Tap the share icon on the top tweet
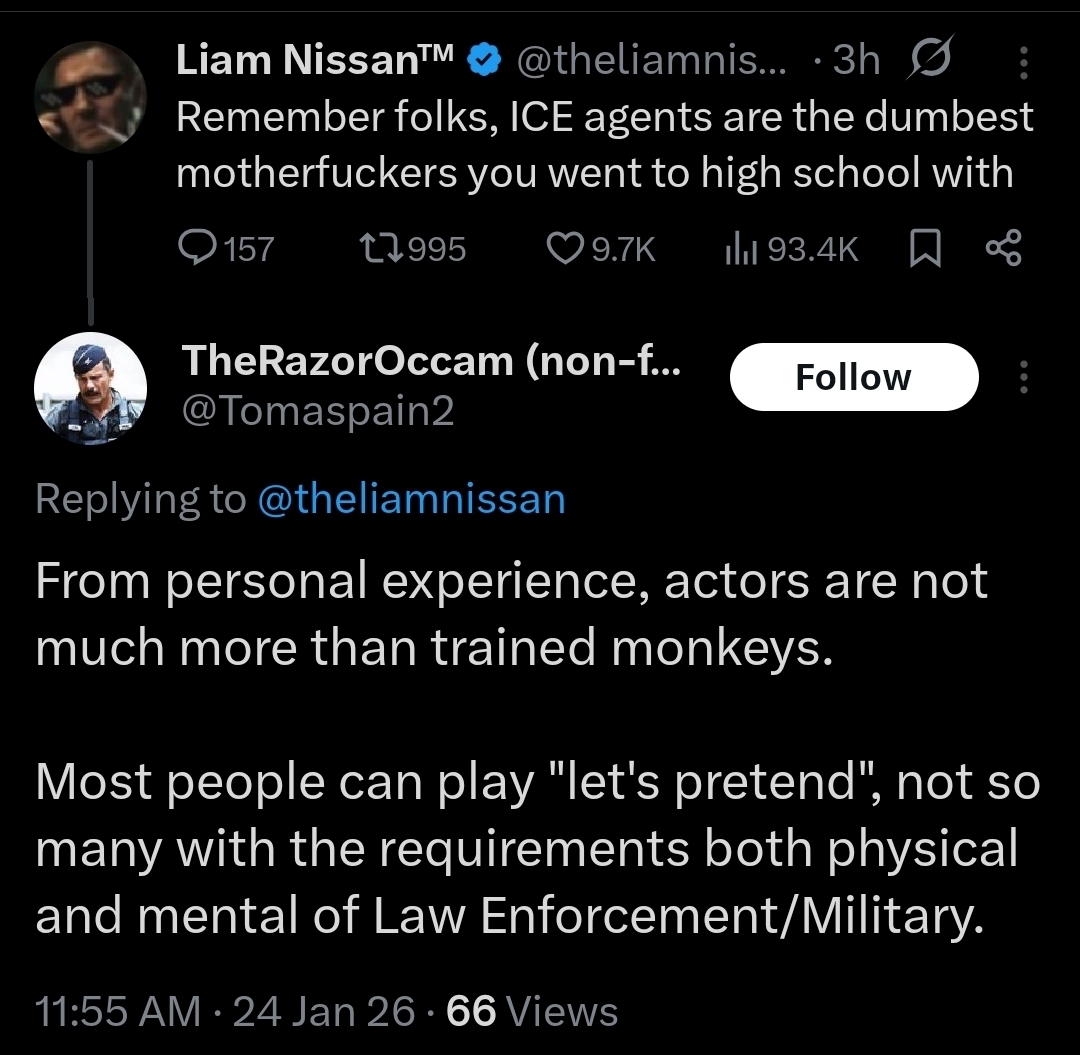 (1003, 248)
